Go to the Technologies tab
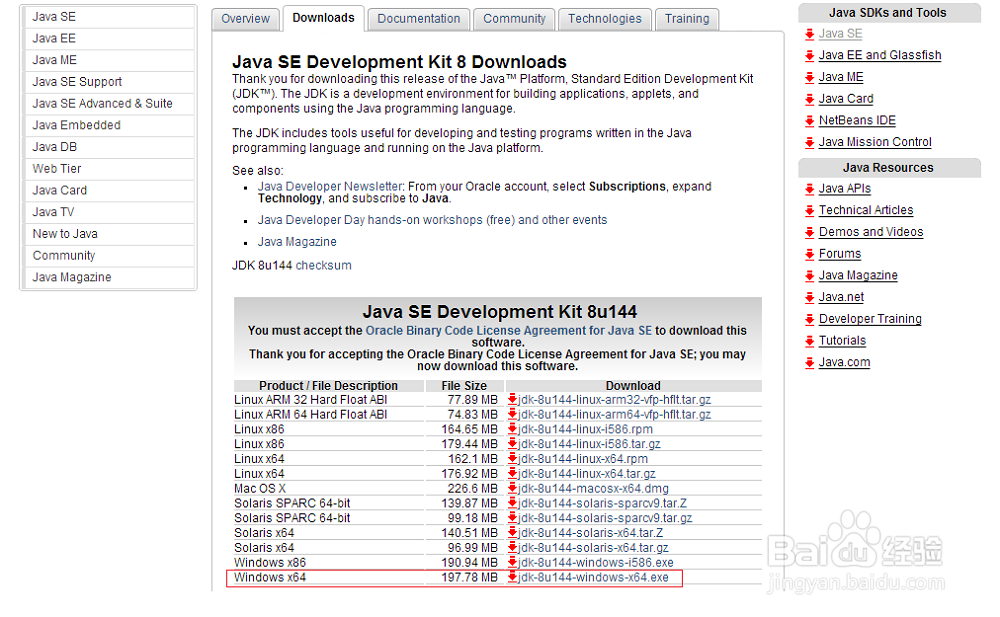Viewport: 1000px width, 617px height. [x=605, y=19]
